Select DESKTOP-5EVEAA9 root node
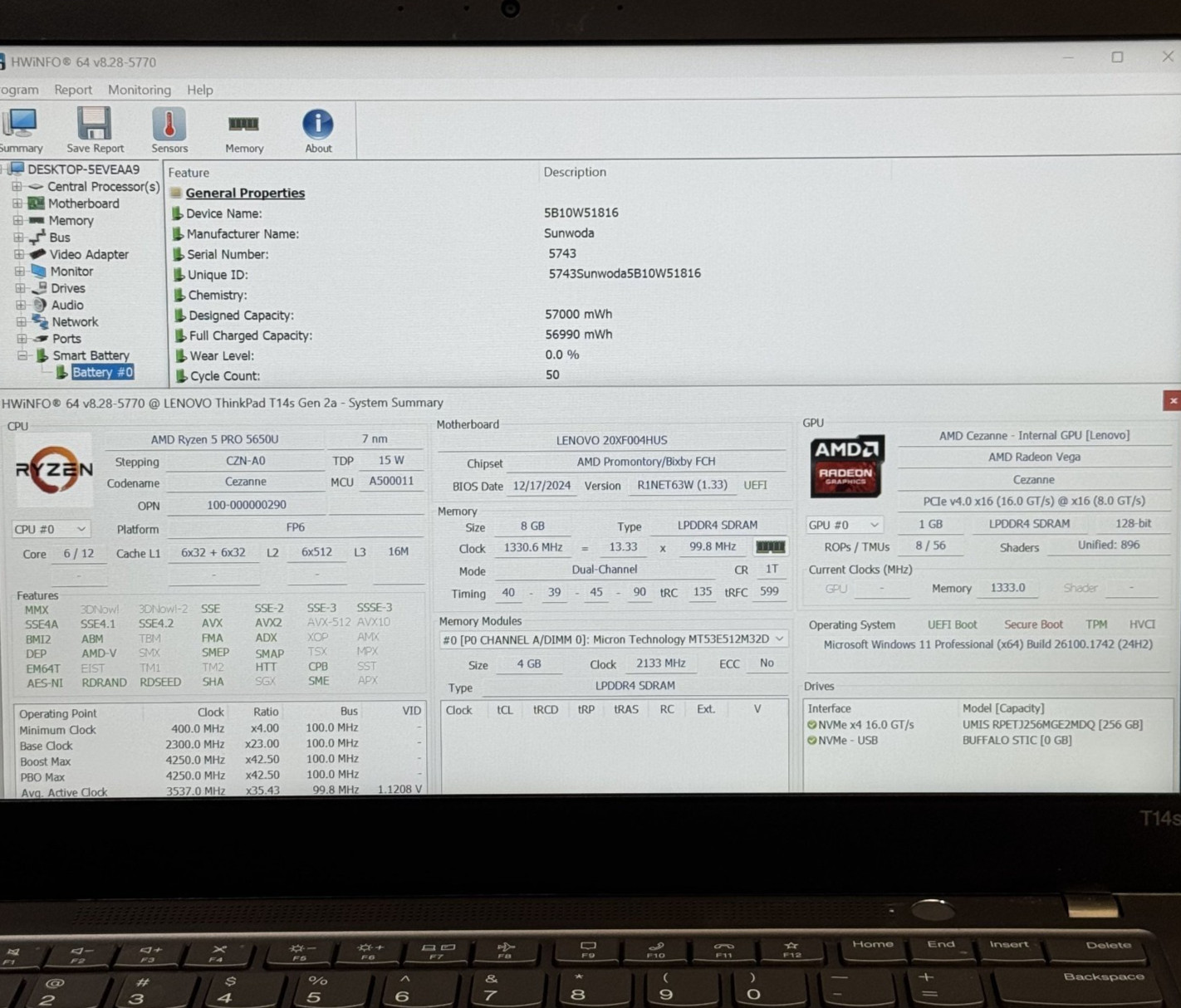Viewport: 1181px width, 1008px height. (83, 169)
